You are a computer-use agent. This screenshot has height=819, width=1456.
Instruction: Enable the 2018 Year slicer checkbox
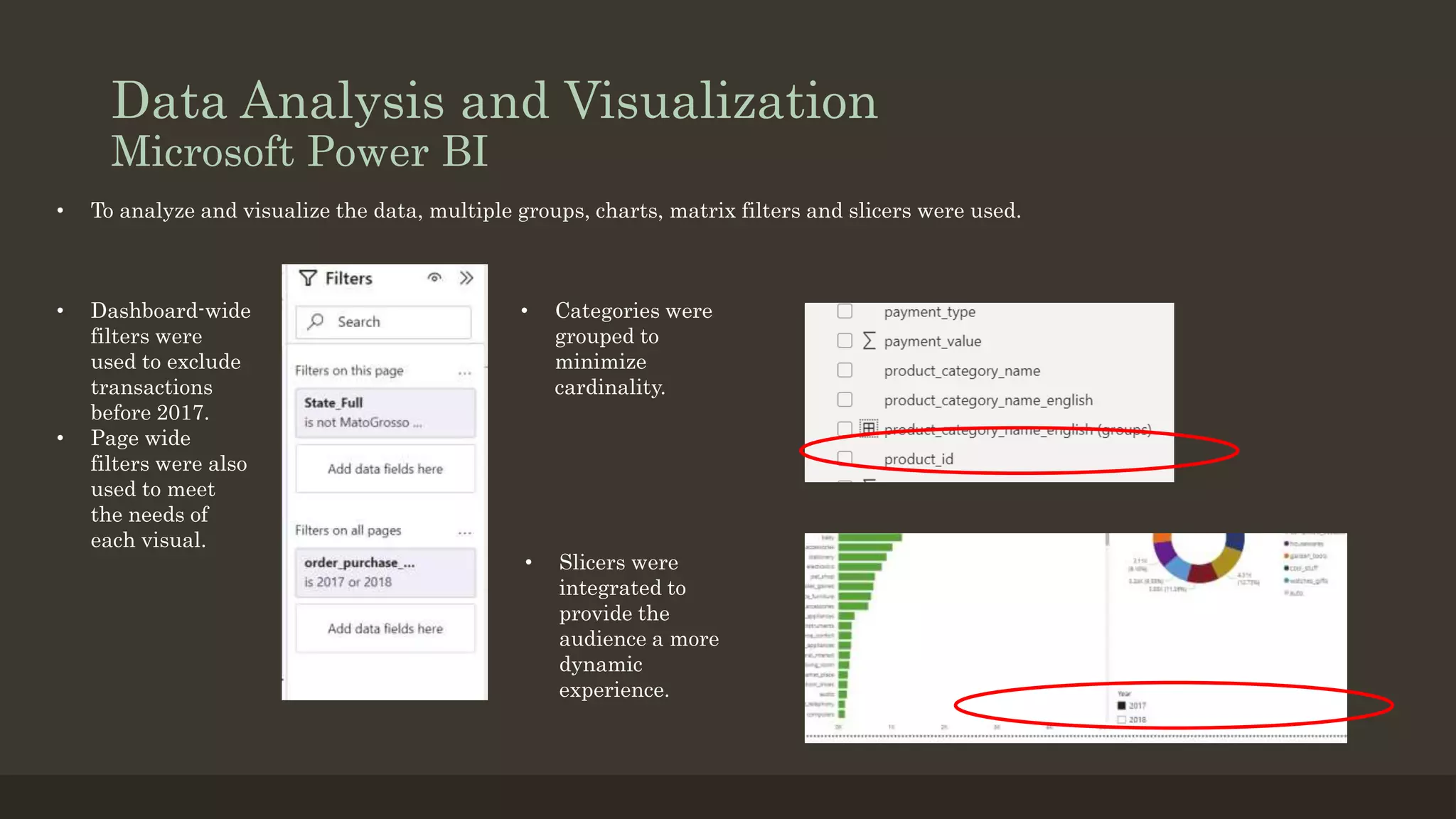coord(1122,720)
